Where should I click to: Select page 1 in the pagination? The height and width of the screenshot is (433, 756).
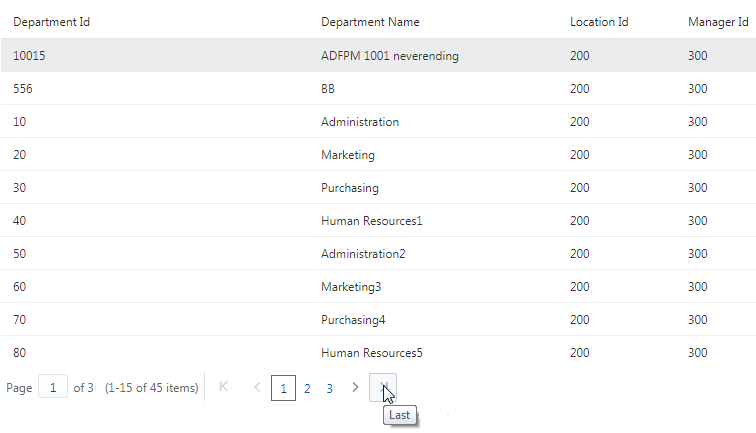tap(284, 388)
